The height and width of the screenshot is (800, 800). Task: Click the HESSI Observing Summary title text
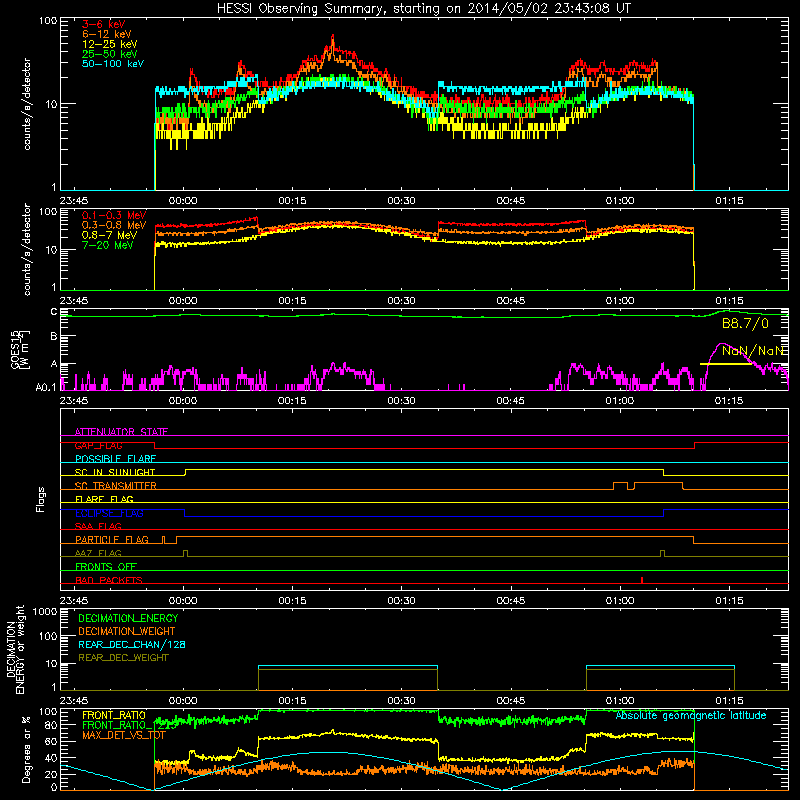pyautogui.click(x=423, y=8)
